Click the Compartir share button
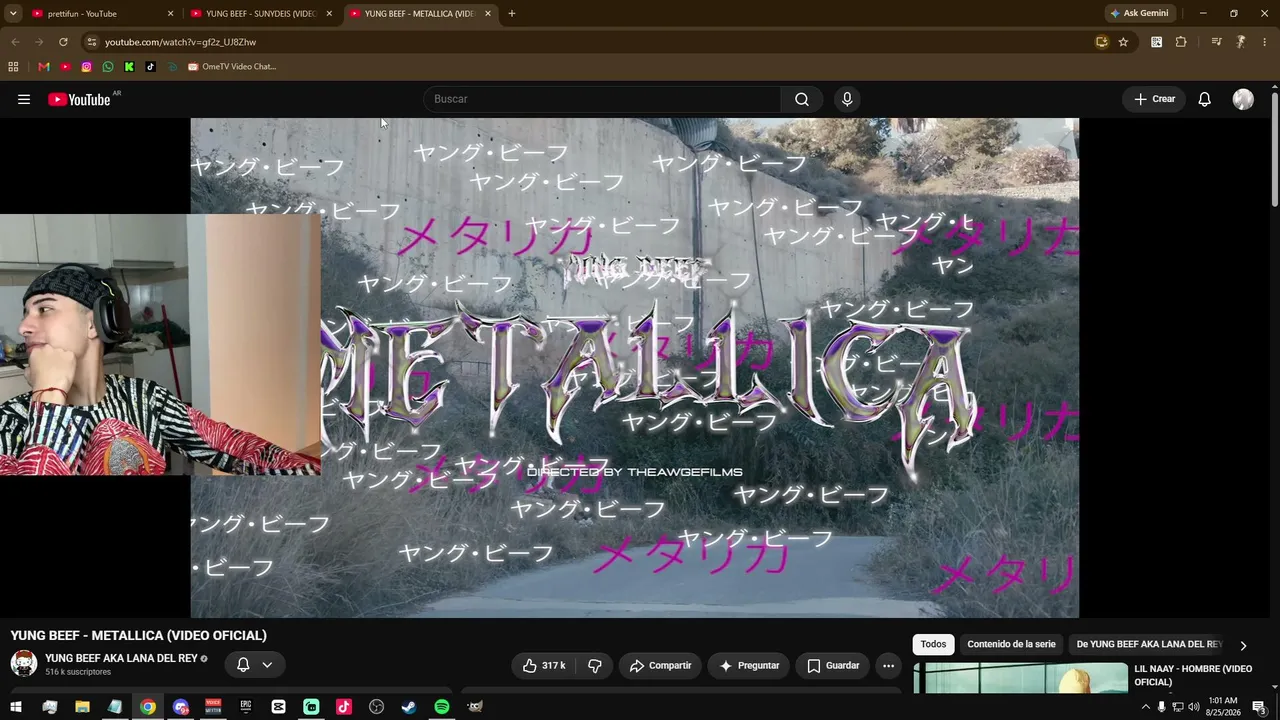The height and width of the screenshot is (720, 1280). click(x=660, y=666)
